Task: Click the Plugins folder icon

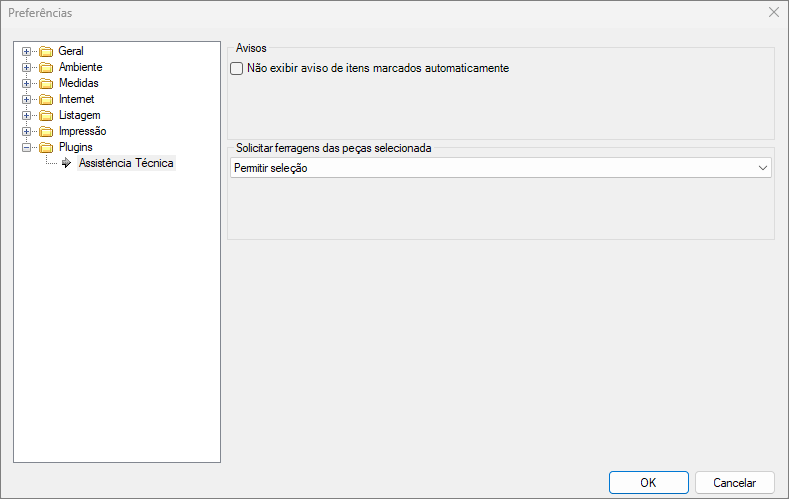Action: coord(46,147)
